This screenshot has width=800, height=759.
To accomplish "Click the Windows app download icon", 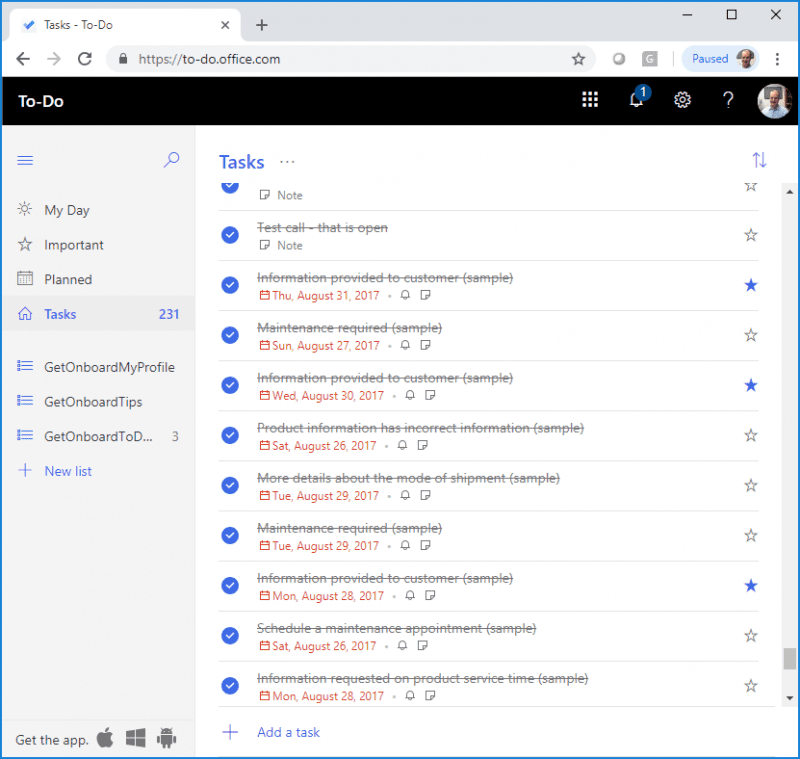I will tap(135, 739).
